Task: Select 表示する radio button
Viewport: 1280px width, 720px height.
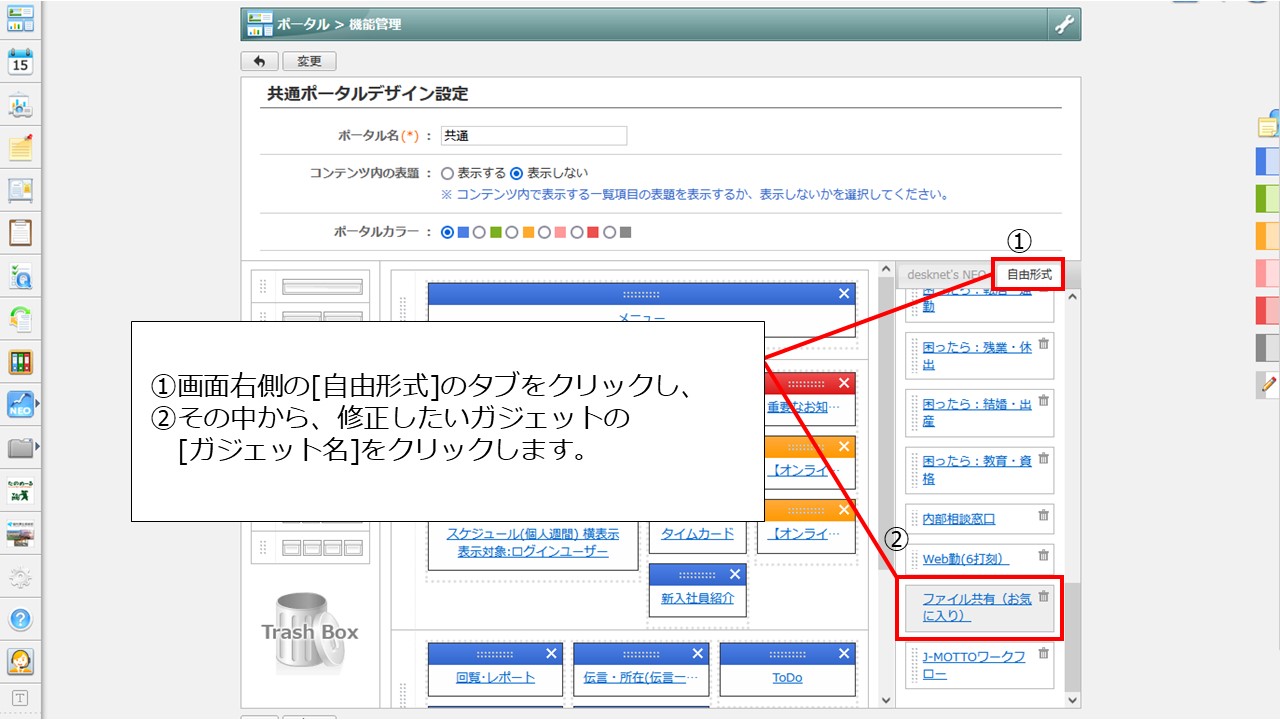Action: tap(448, 173)
